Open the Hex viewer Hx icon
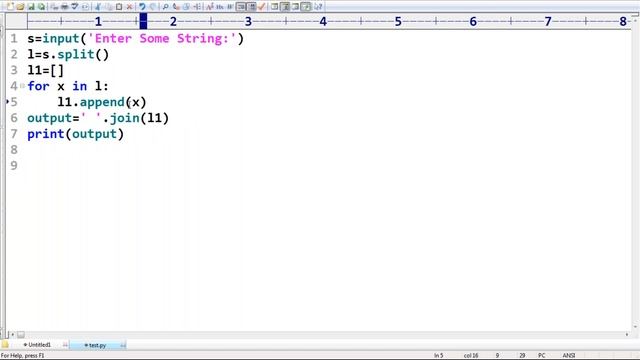This screenshot has width=640, height=360. tap(220, 7)
